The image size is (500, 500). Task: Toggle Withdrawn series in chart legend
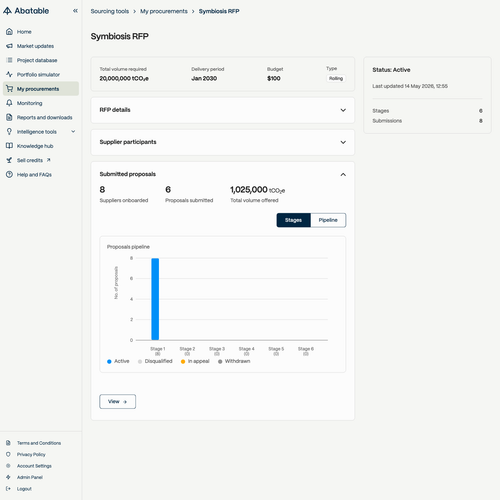(x=234, y=361)
